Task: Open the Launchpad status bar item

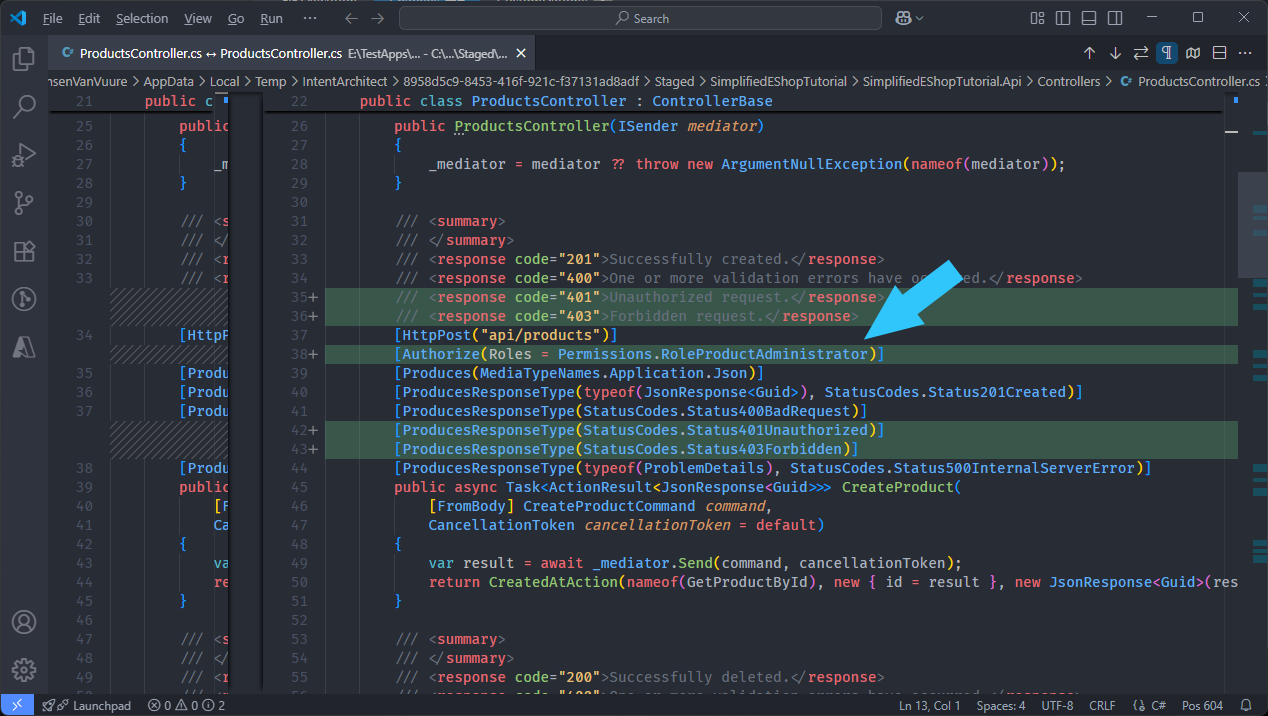Action: coord(86,705)
